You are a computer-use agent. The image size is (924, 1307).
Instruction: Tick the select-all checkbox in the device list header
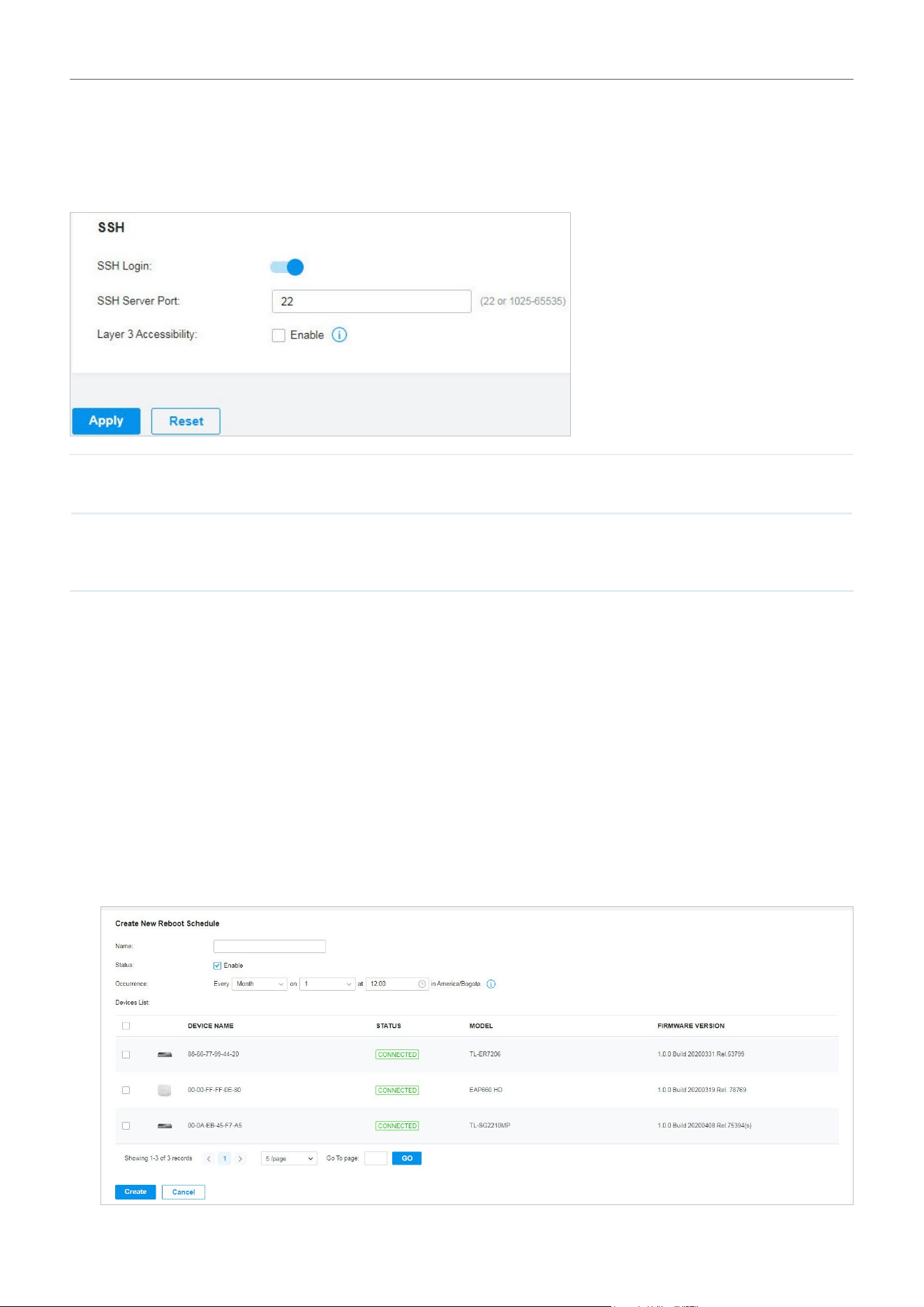[x=126, y=1026]
